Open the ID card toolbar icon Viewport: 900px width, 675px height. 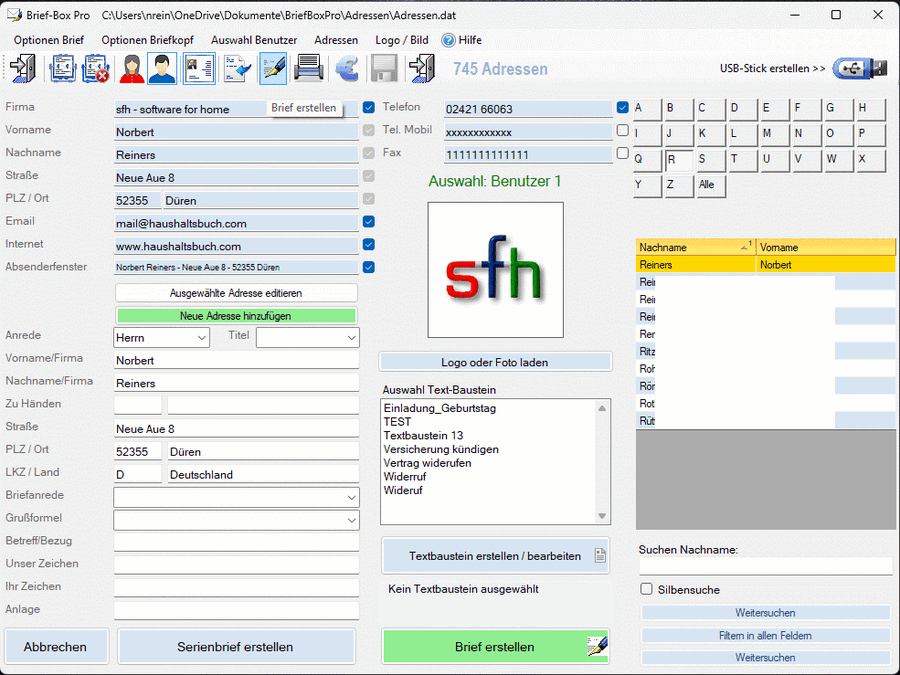[x=199, y=68]
